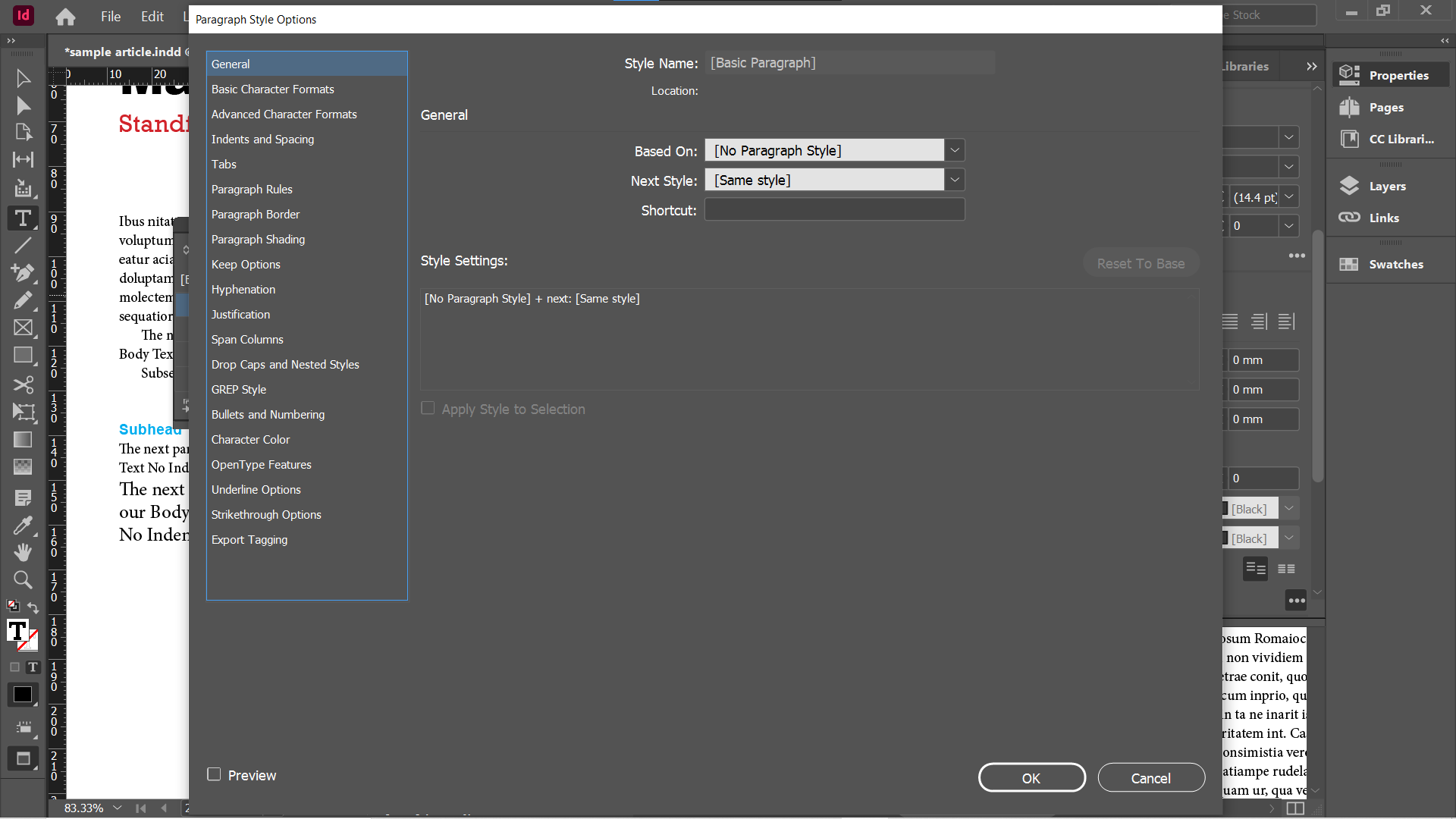This screenshot has height=819, width=1456.
Task: Select the Scissors tool
Action: 23,385
